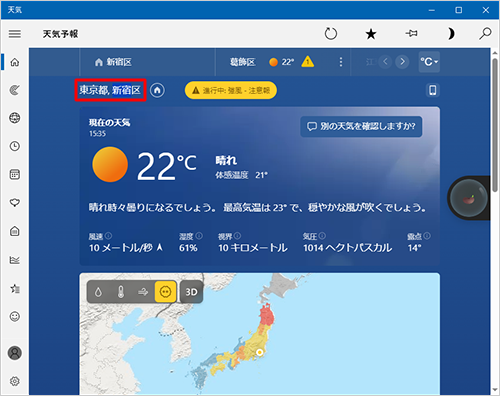
Task: Add location to favorites with star
Action: pos(371,34)
